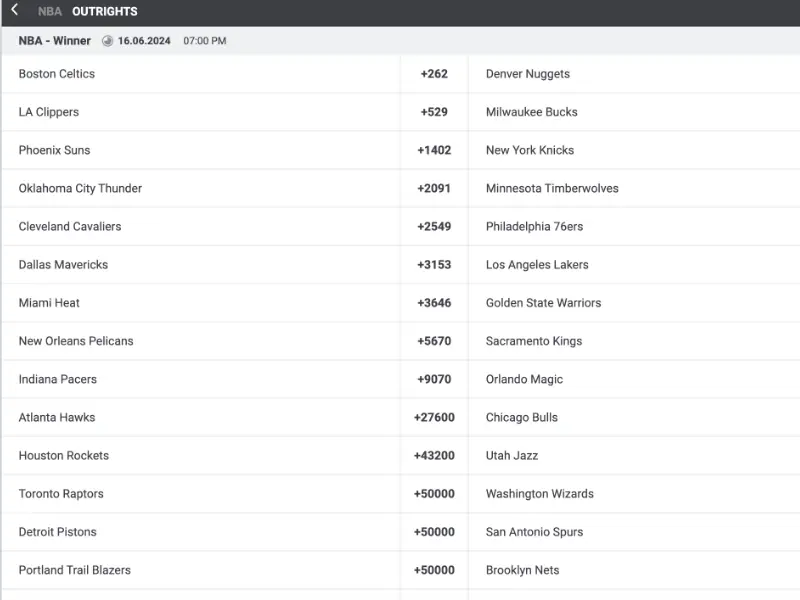Image resolution: width=800 pixels, height=600 pixels.
Task: Click Cleveland Cavaliers +2549 odds
Action: point(434,227)
